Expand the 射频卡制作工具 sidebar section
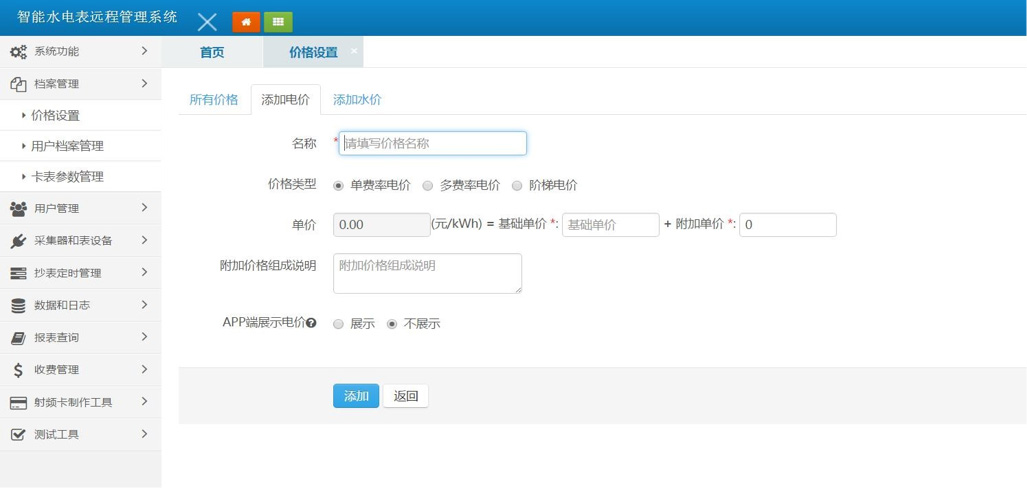The width and height of the screenshot is (1027, 488). coord(80,402)
